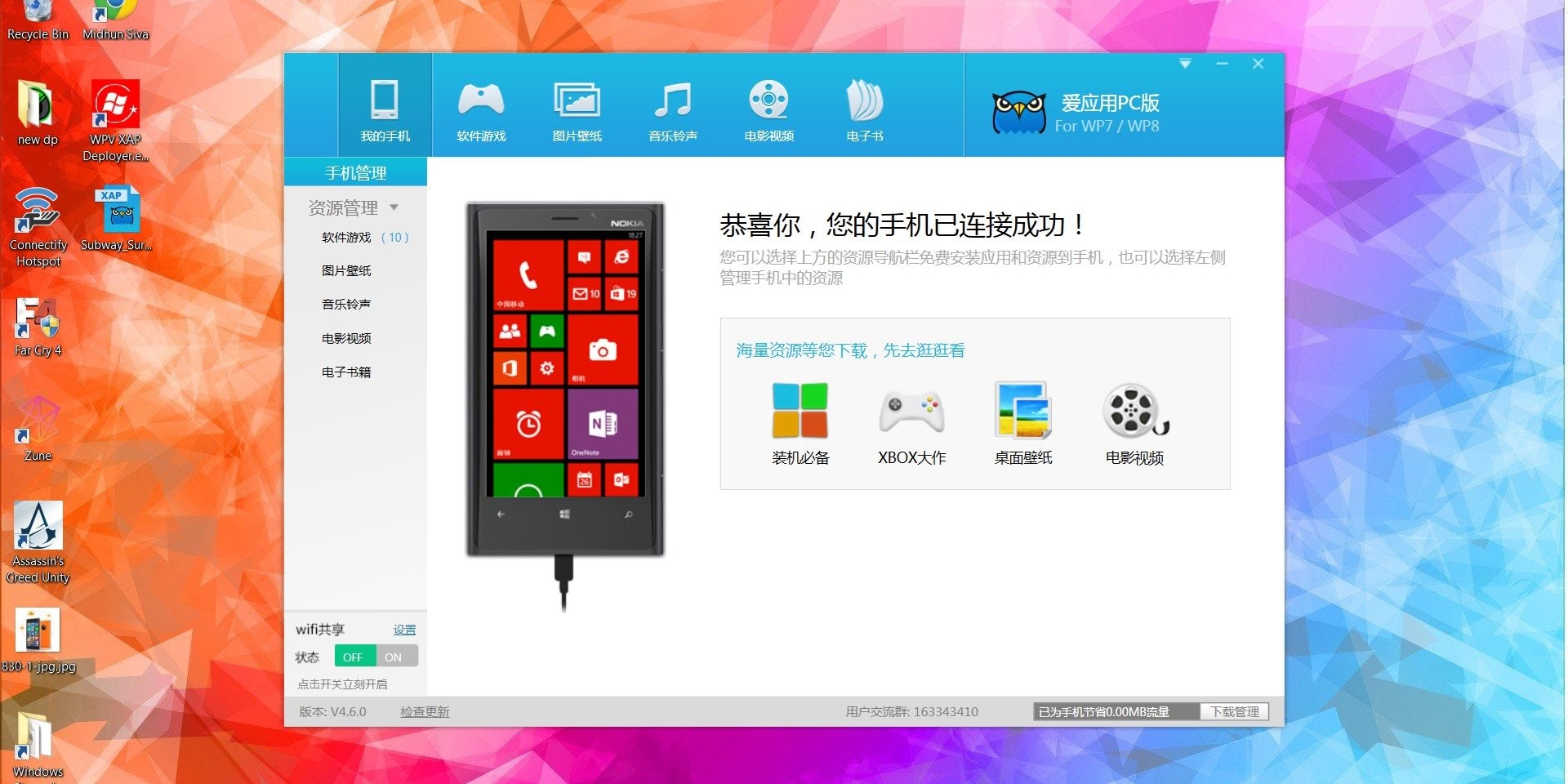Open 桌面壁纸 pictures icon
Screen dimensions: 1568x784
click(x=1022, y=410)
